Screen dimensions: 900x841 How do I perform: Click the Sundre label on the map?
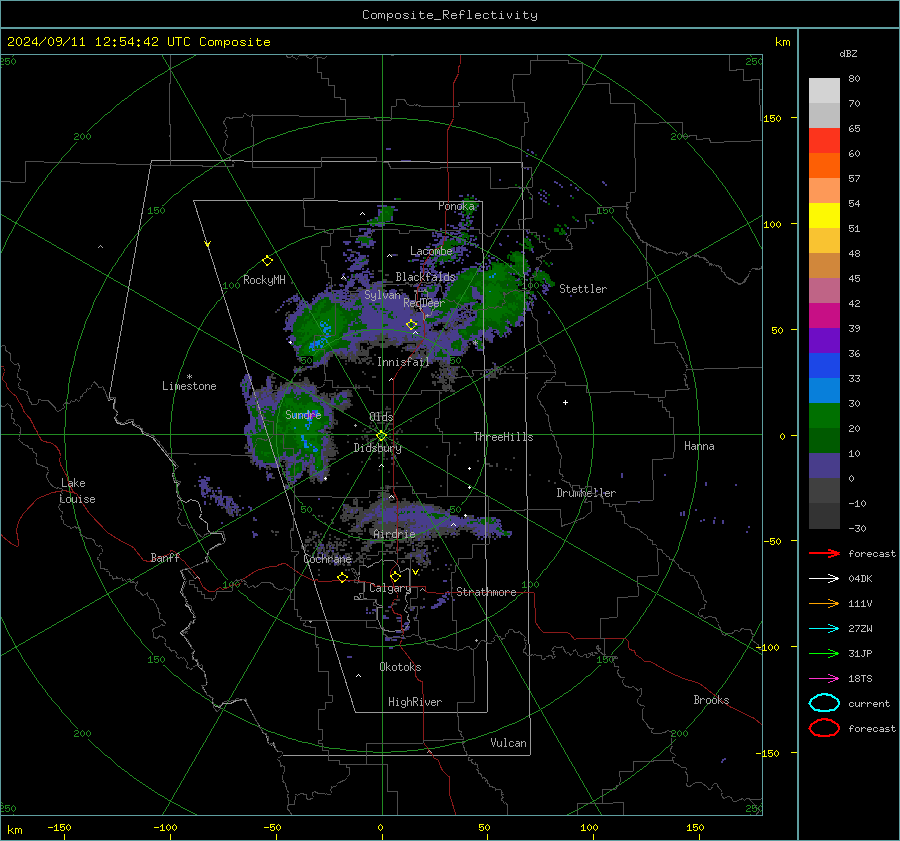(x=303, y=414)
